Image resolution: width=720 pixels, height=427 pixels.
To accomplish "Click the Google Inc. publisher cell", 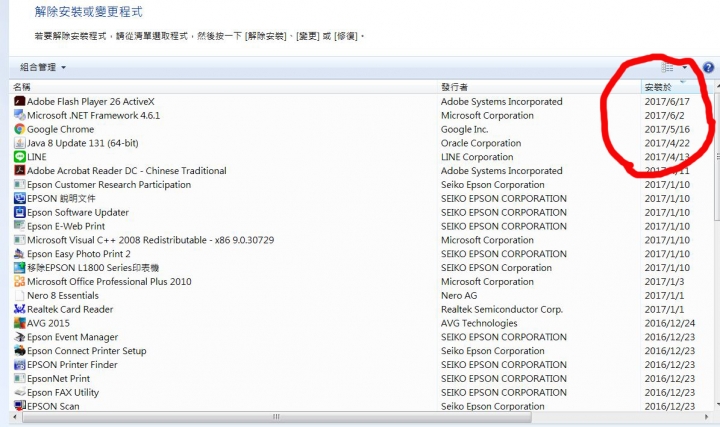I will tap(464, 129).
